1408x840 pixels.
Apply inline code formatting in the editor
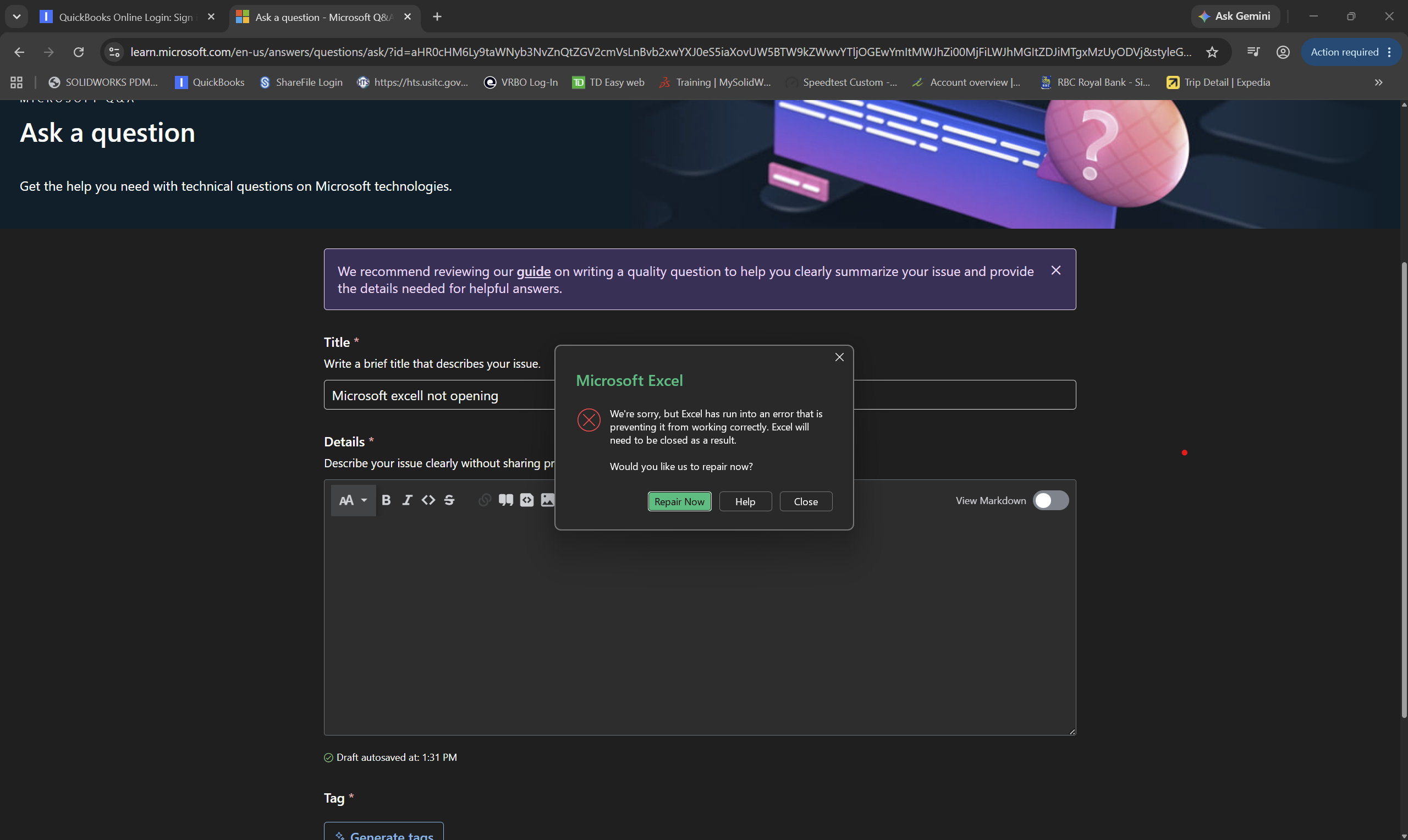click(428, 500)
